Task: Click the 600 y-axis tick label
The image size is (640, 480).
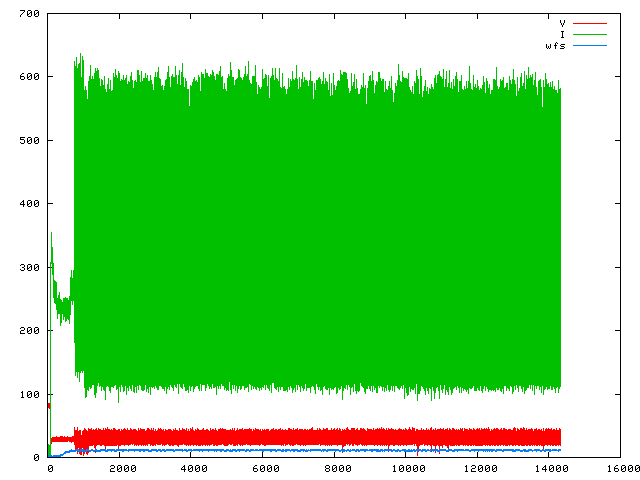Action: (28, 77)
